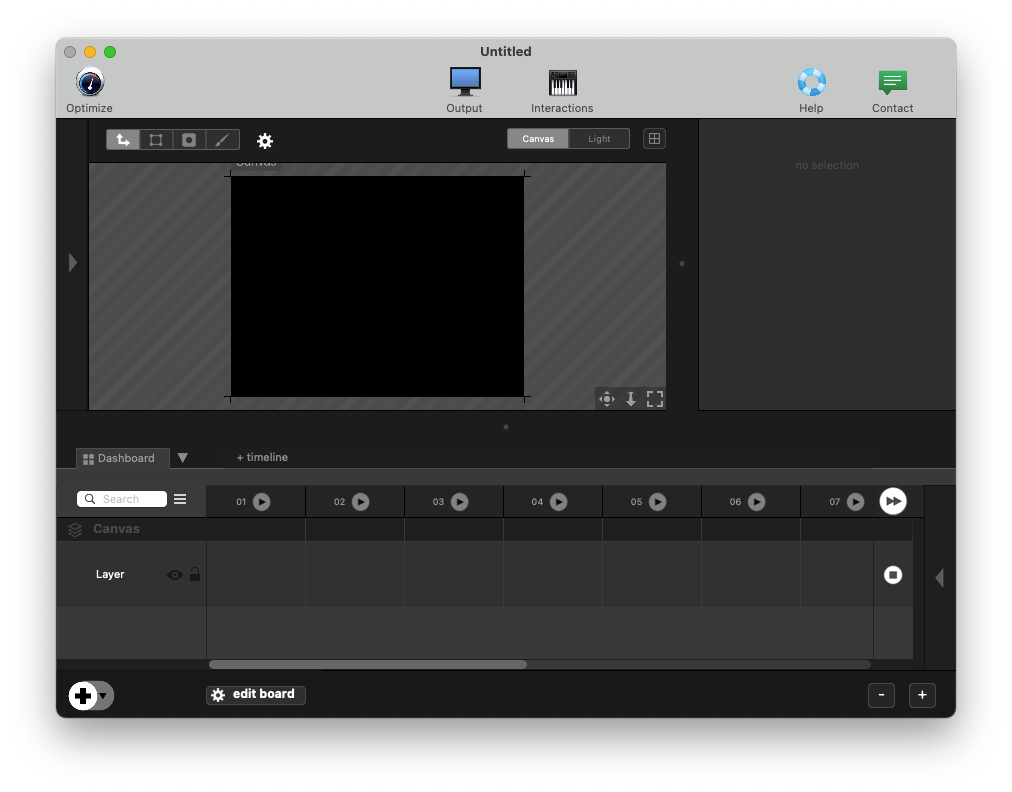Viewport: 1012px width, 792px height.
Task: Click the plus add button
Action: [x=83, y=696]
